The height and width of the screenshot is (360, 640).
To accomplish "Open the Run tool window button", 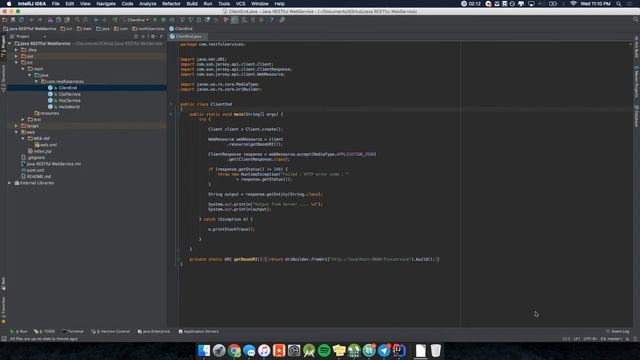I will (19, 331).
